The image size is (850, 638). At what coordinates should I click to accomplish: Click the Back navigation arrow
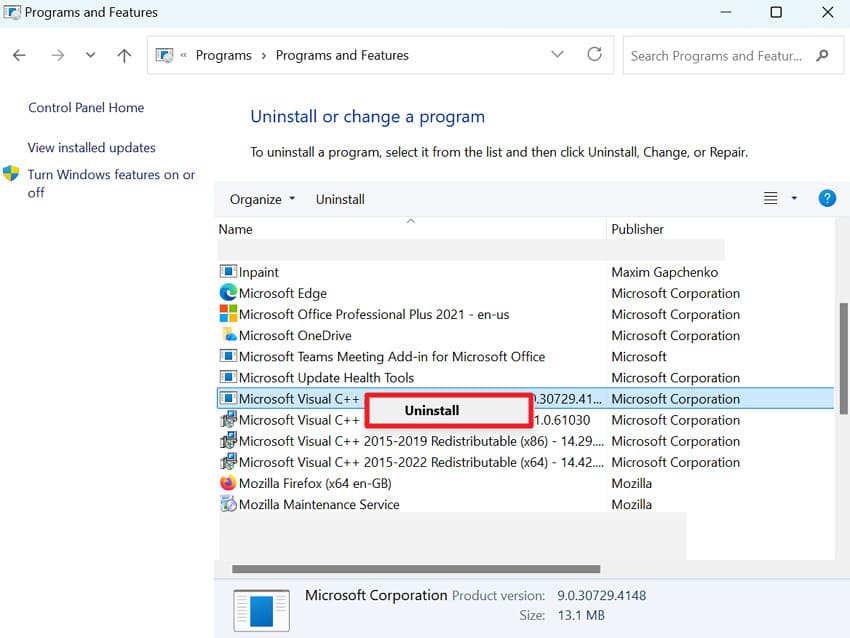[19, 55]
